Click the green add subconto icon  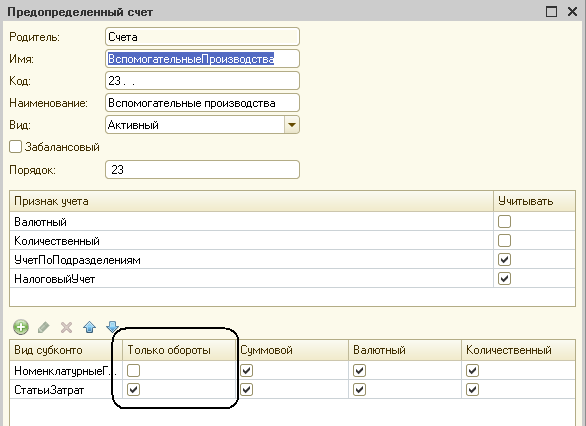click(x=21, y=327)
